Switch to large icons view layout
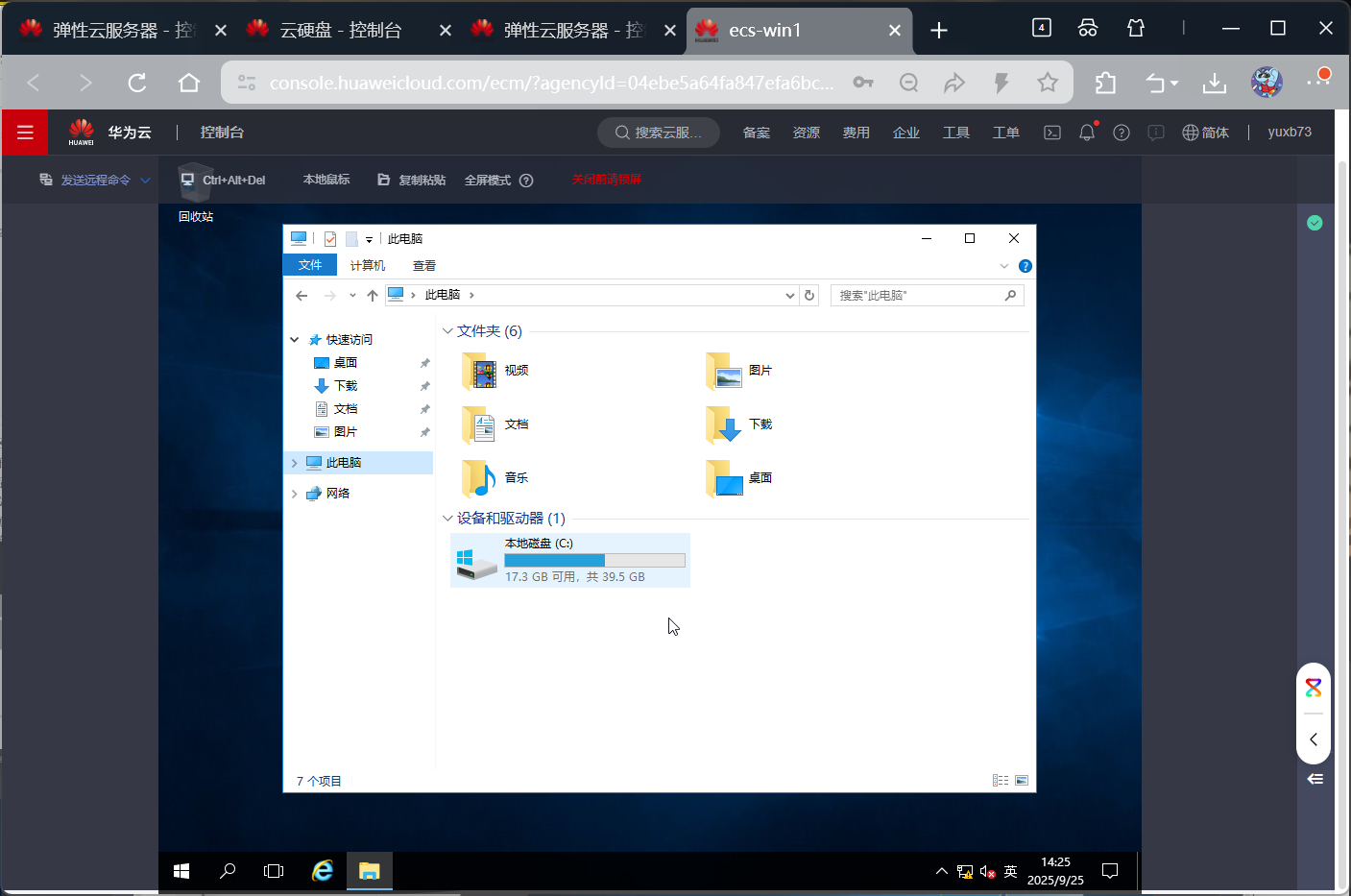The height and width of the screenshot is (896, 1351). pos(1022,781)
